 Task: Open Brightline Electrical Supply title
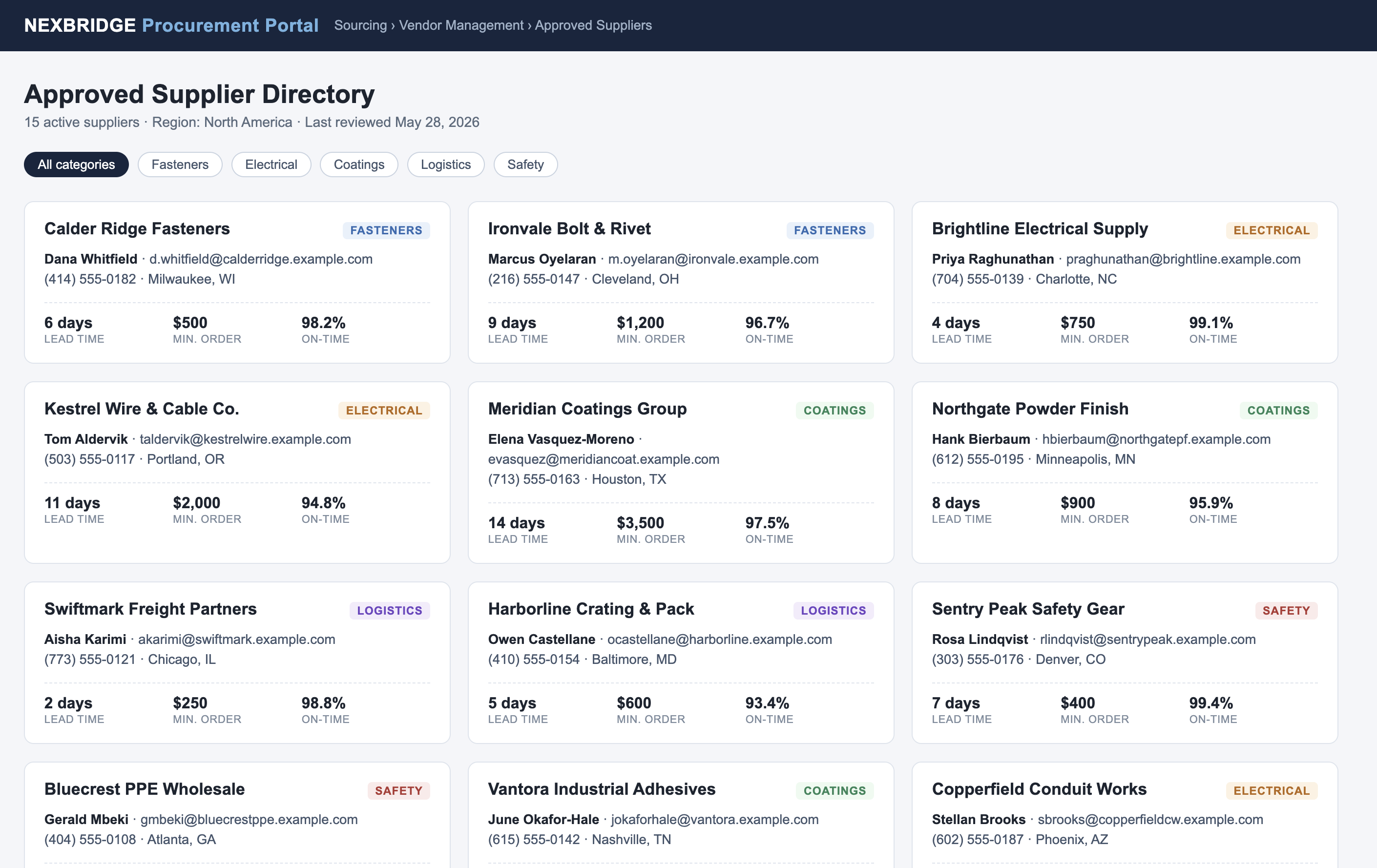[x=1040, y=229]
